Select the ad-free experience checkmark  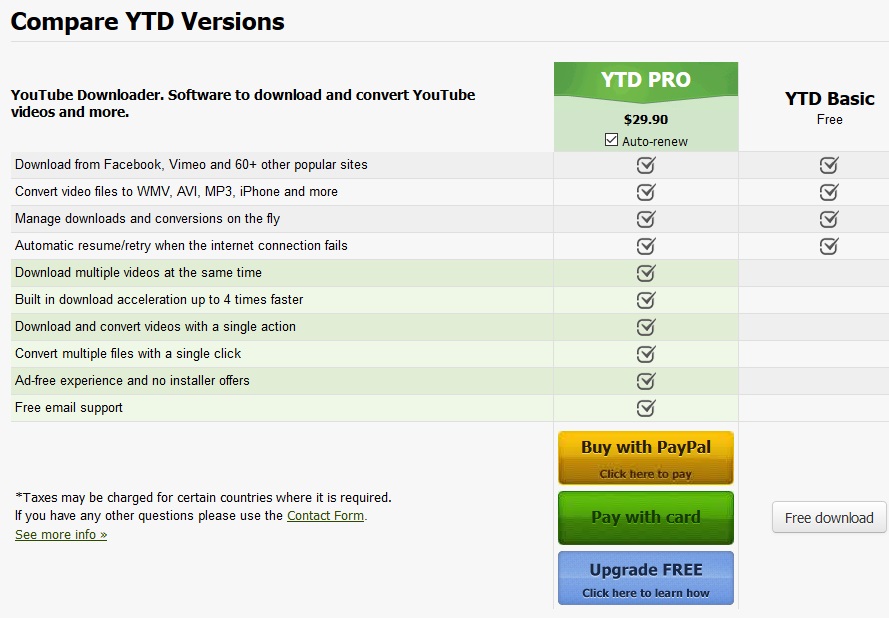(x=645, y=380)
